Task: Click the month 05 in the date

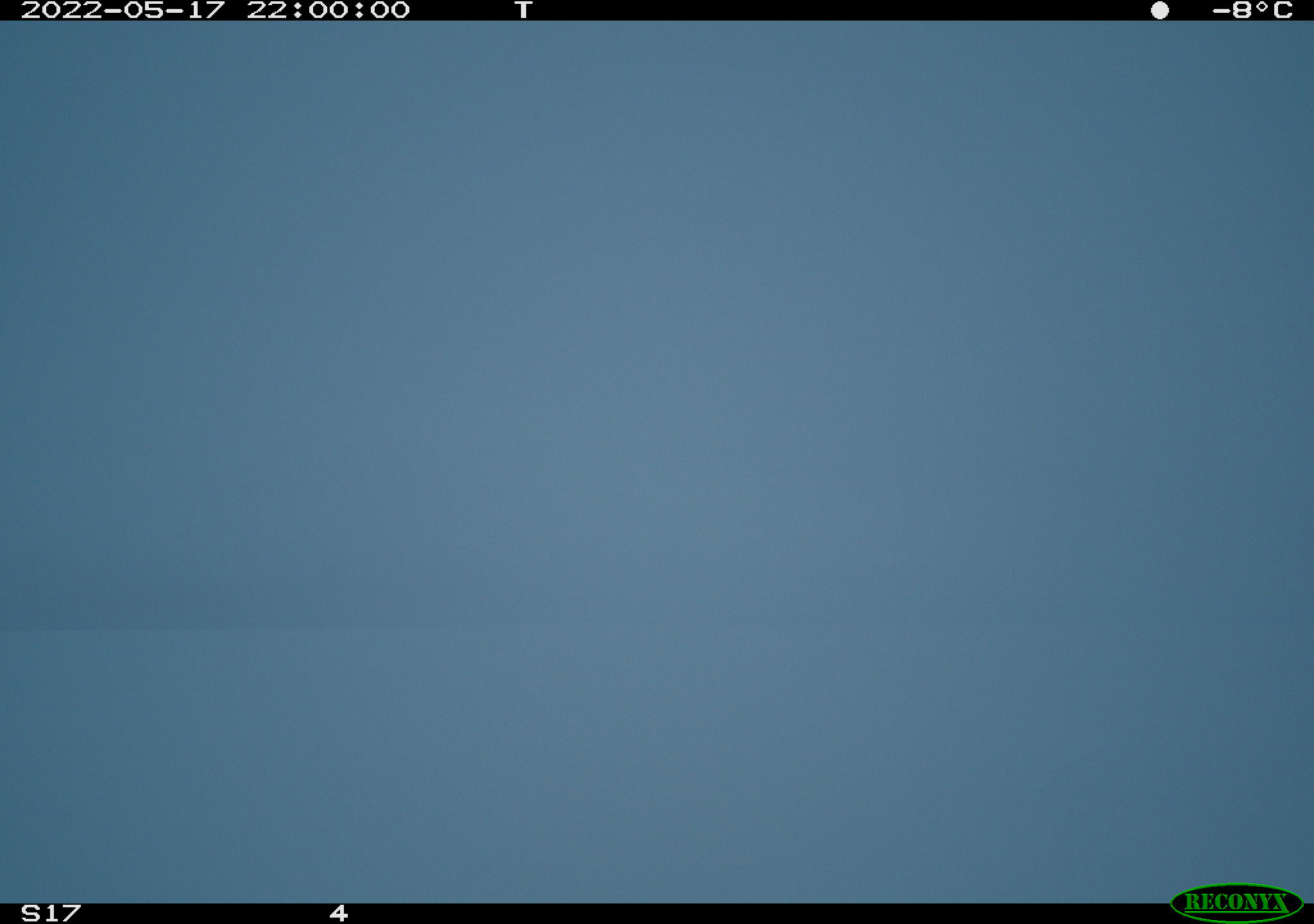Action: (144, 10)
